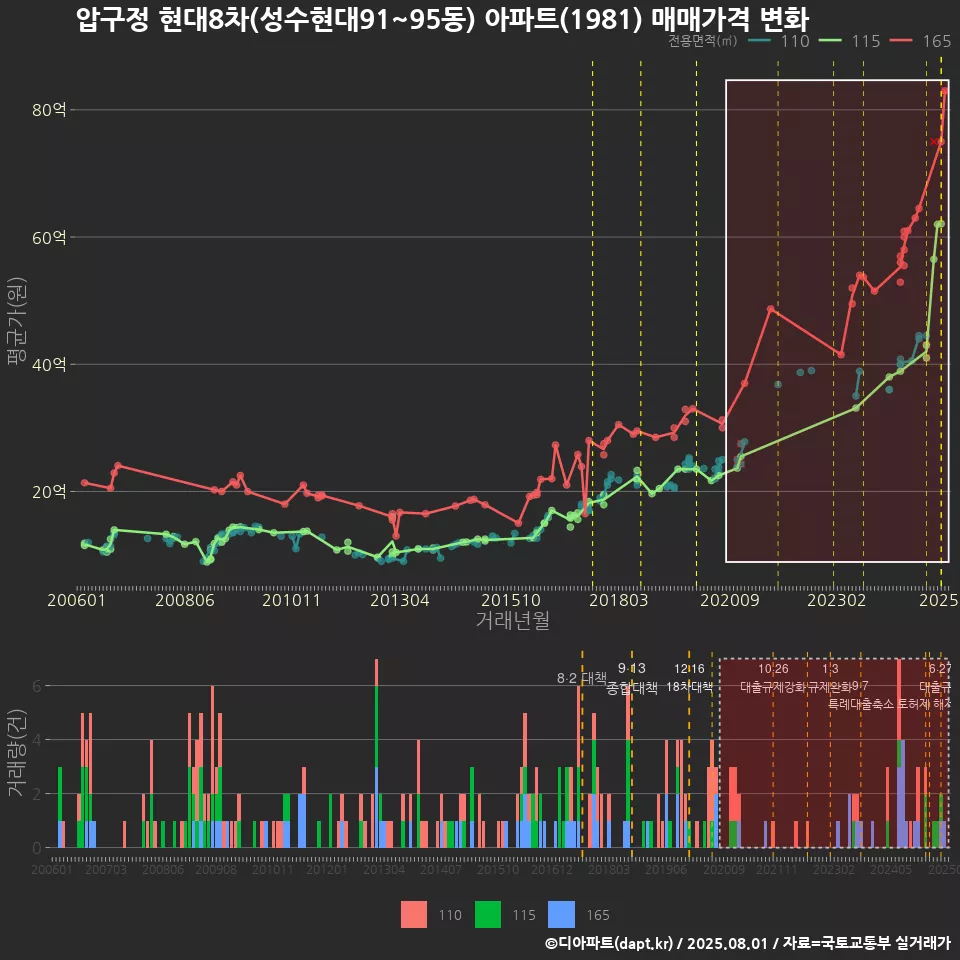Click the 201304 tick on the price chart
The image size is (960, 960).
[x=399, y=600]
